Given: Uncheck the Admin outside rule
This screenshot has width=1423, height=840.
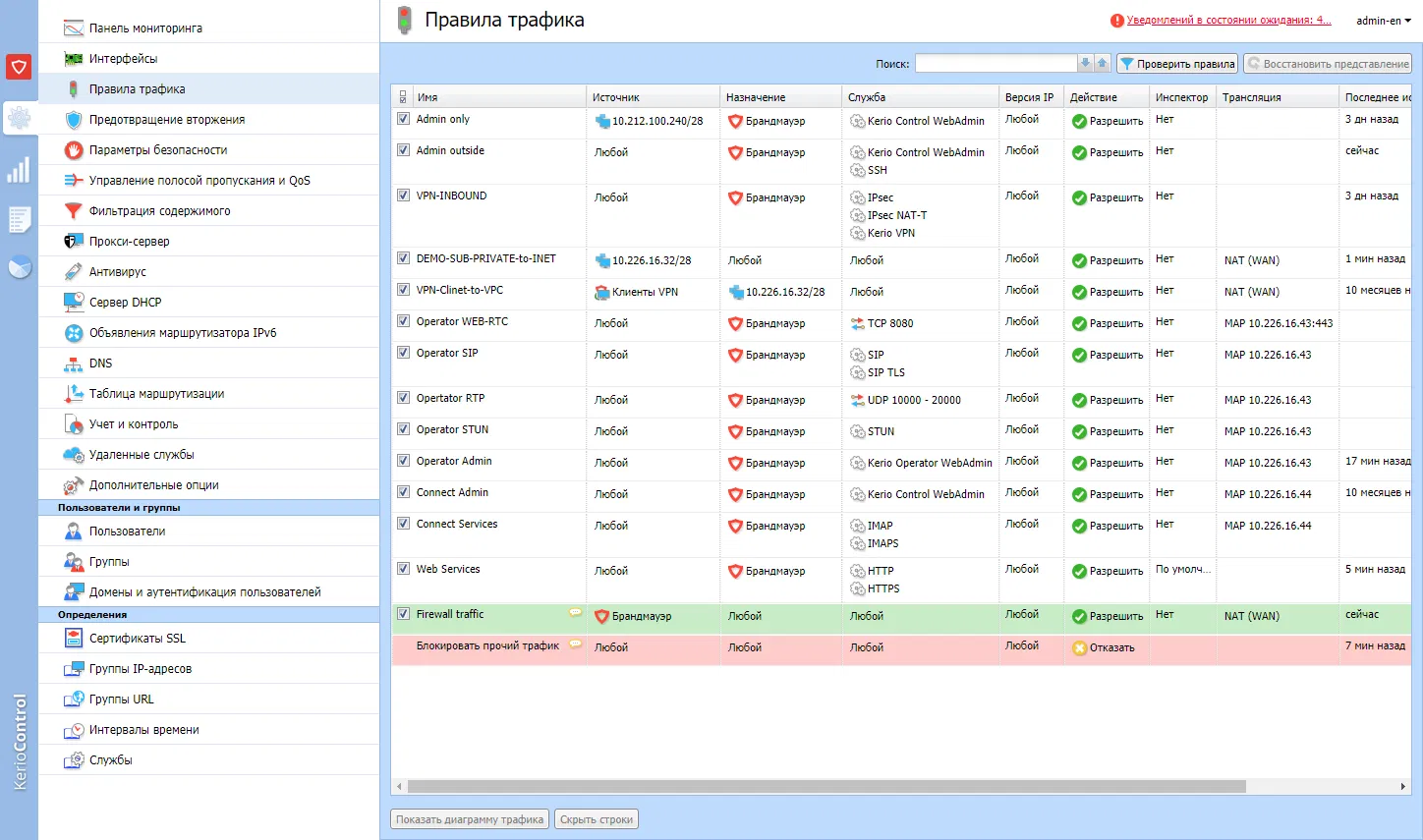Looking at the screenshot, I should 403,150.
